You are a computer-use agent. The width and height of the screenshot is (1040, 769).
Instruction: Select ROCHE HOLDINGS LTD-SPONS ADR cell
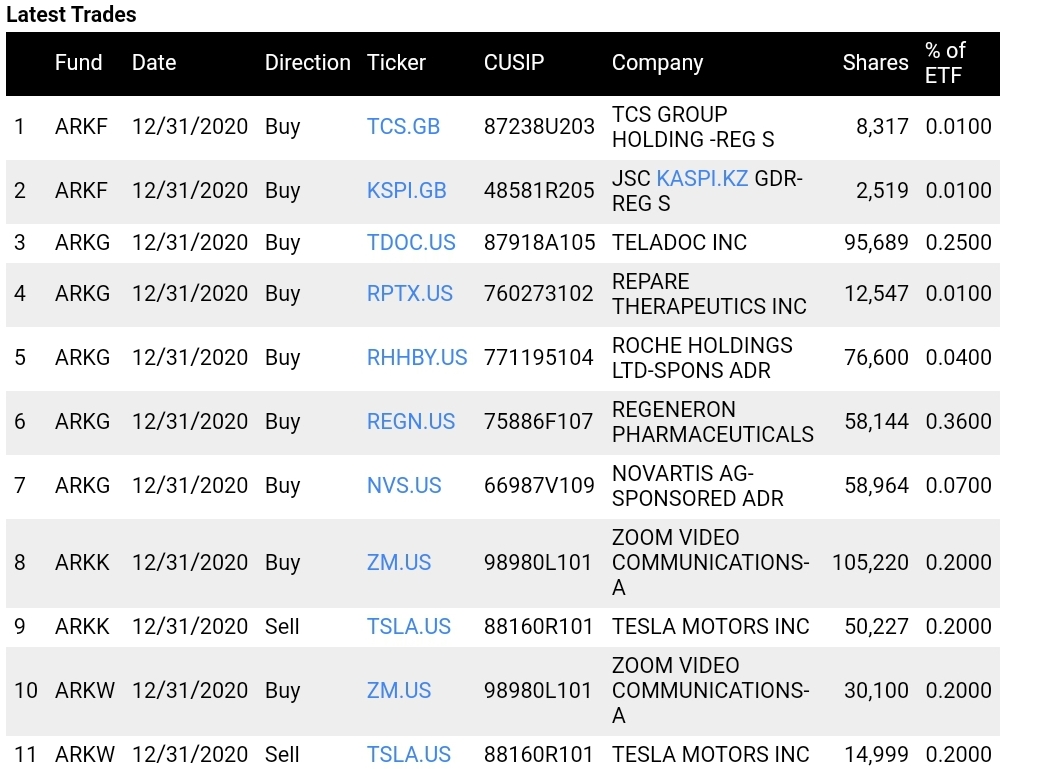(x=702, y=358)
